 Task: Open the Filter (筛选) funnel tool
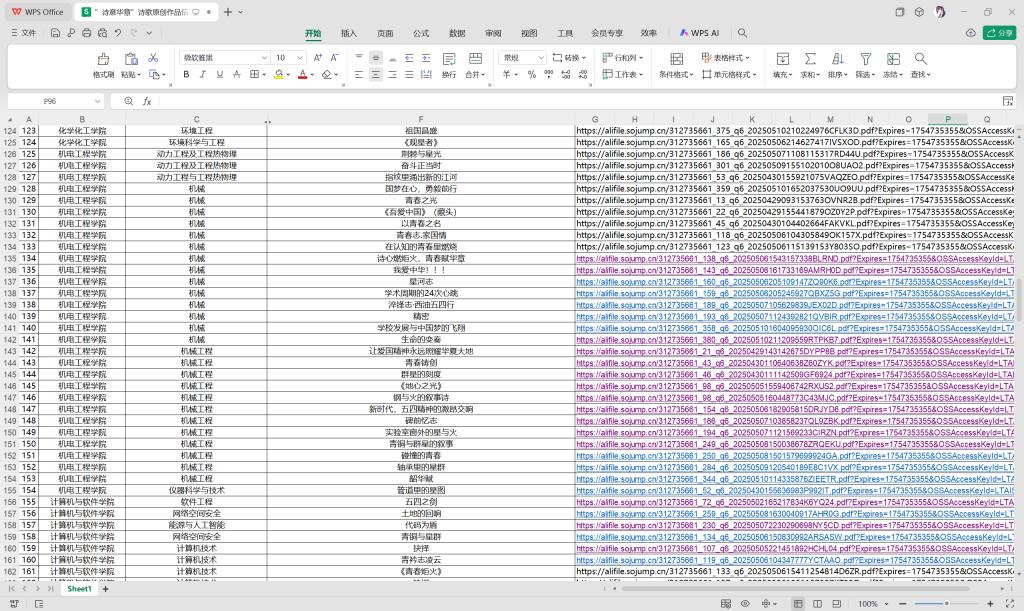click(865, 59)
